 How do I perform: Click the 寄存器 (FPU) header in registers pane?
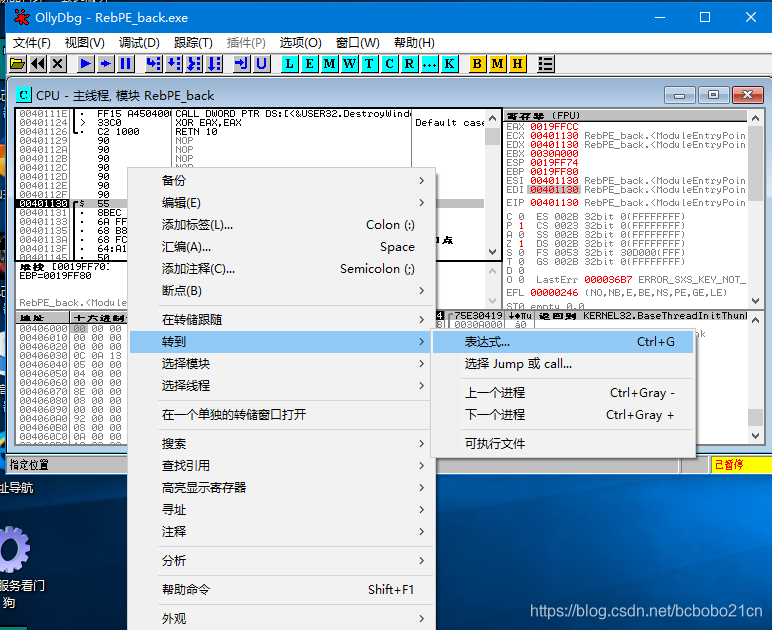coord(625,116)
